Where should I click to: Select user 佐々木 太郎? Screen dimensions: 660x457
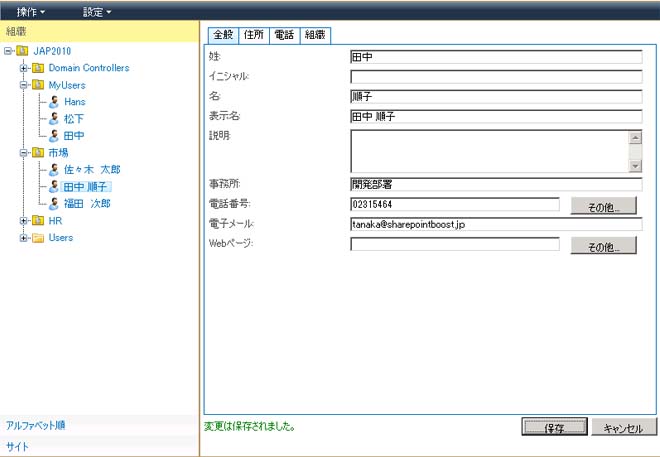[x=92, y=170]
